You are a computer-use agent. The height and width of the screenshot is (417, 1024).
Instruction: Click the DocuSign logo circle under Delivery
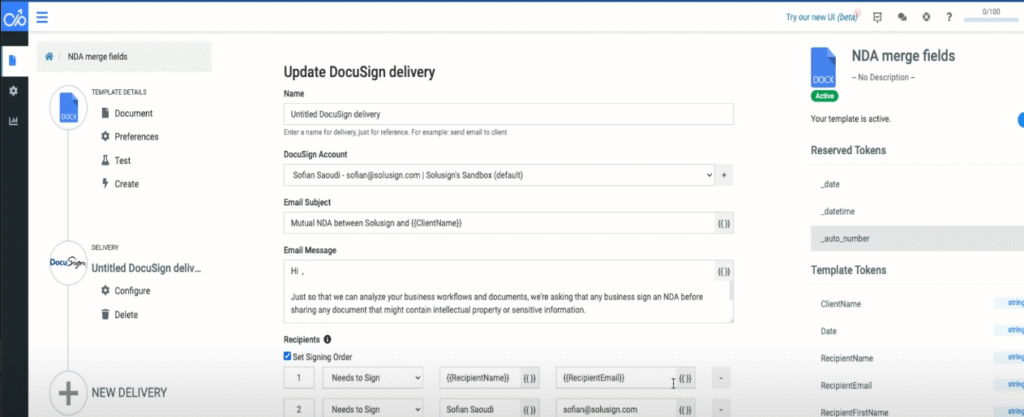69,262
